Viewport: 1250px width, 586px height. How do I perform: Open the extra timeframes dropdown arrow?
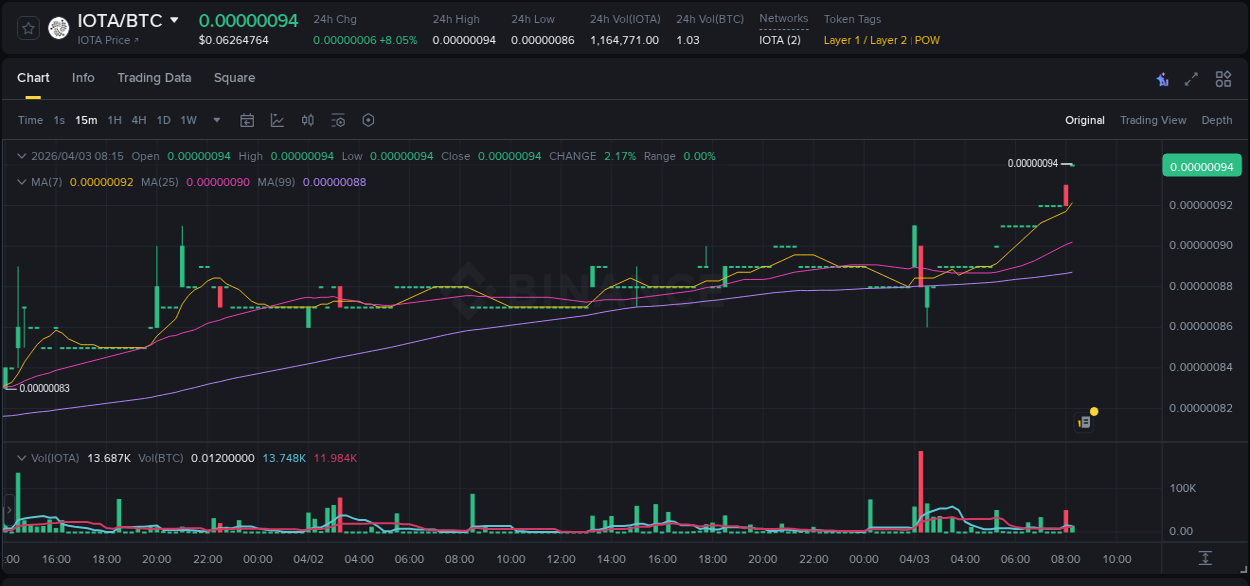[x=214, y=120]
